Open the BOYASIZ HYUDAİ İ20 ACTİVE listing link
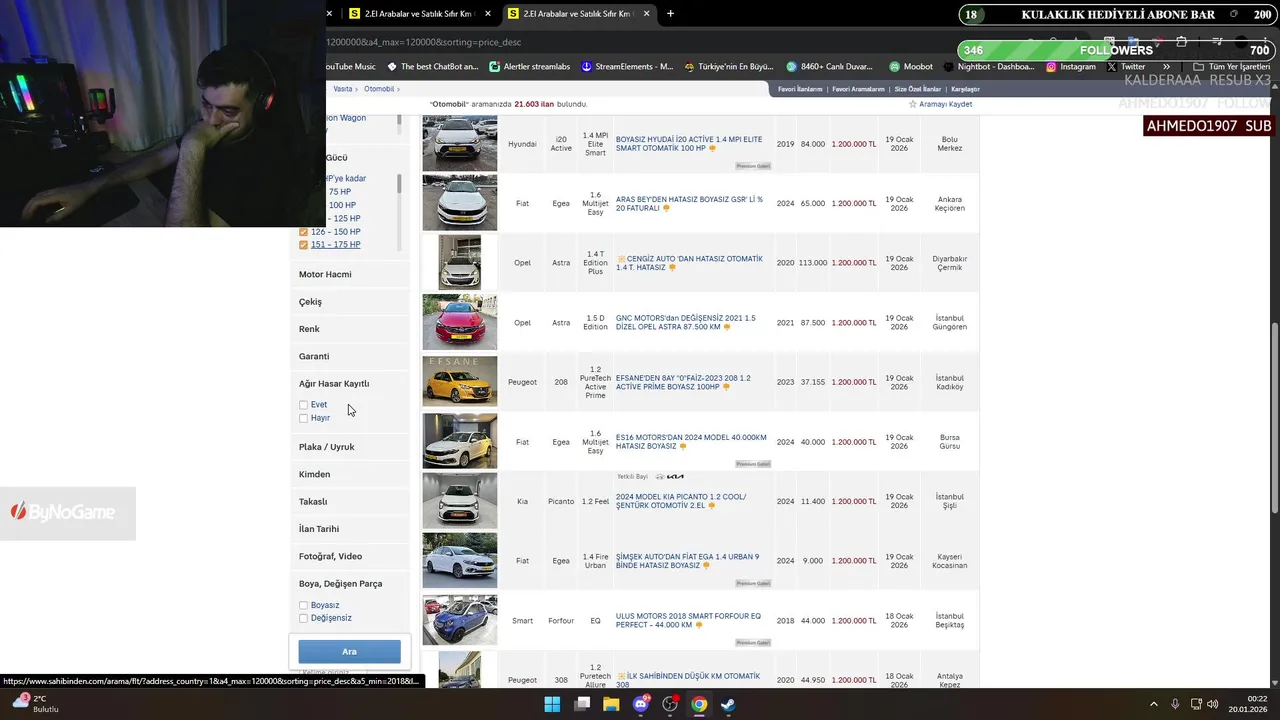1280x720 pixels. [689, 143]
